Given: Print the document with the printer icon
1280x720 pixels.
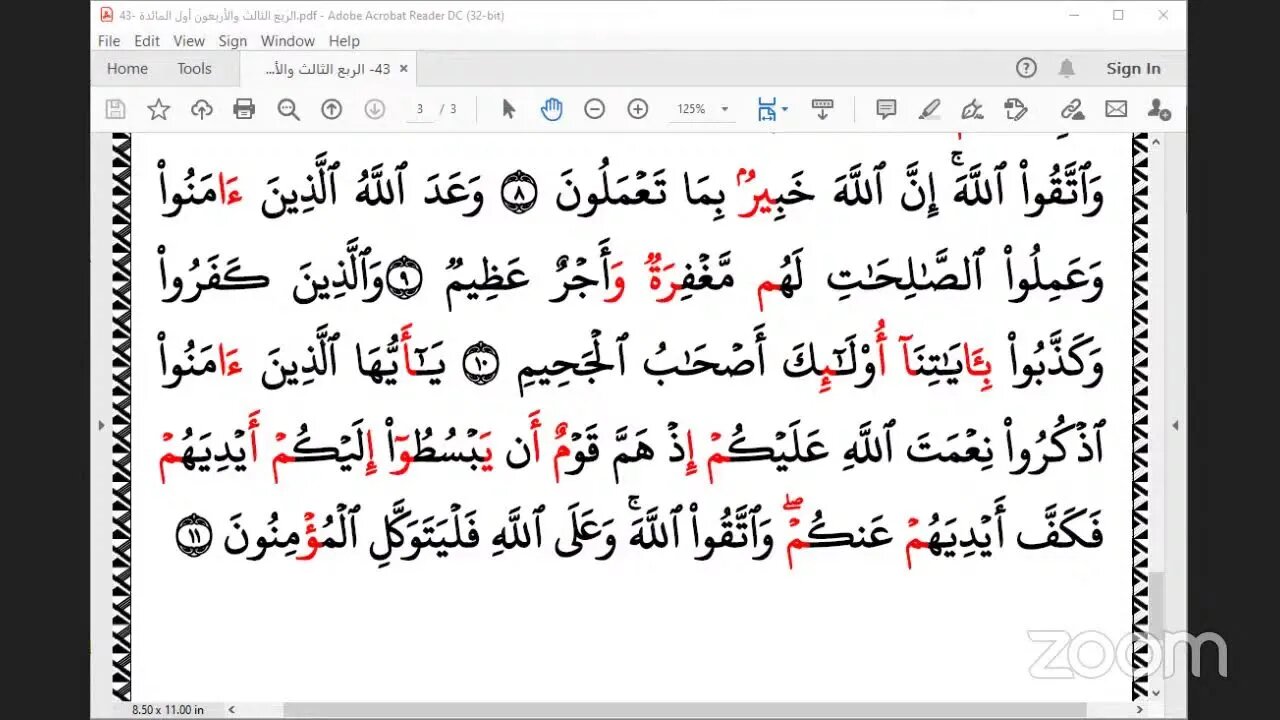Looking at the screenshot, I should click(x=244, y=109).
